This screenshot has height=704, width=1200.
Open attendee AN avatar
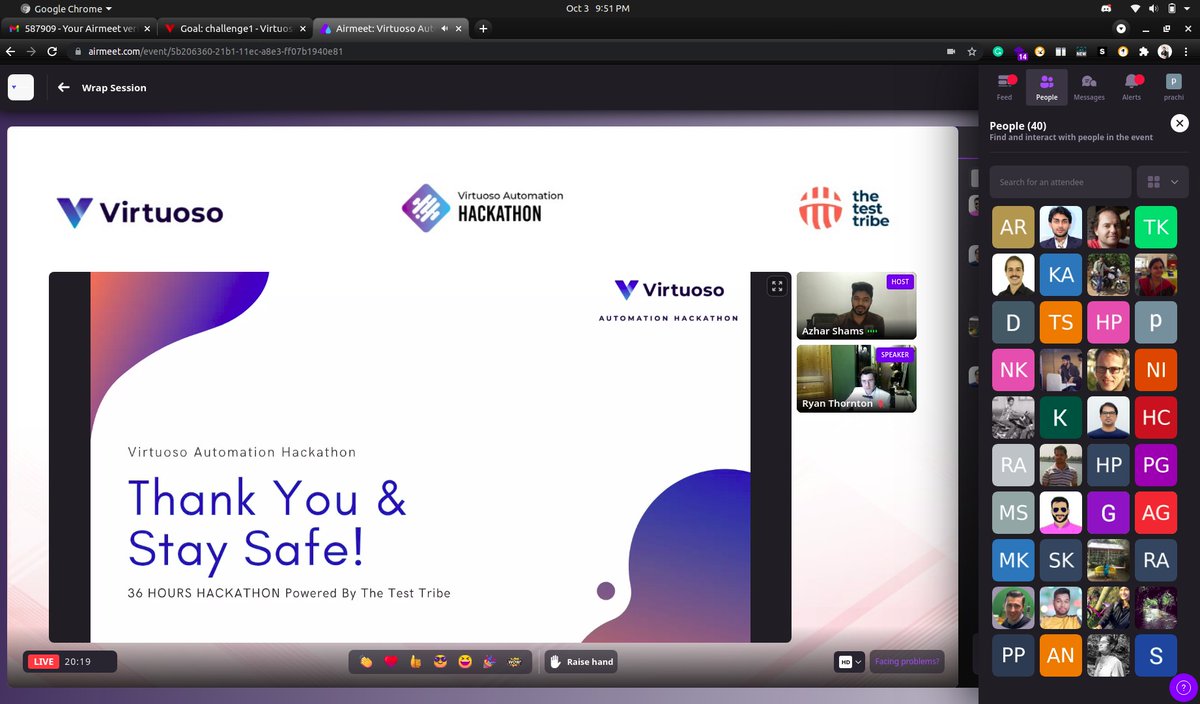pos(1061,656)
